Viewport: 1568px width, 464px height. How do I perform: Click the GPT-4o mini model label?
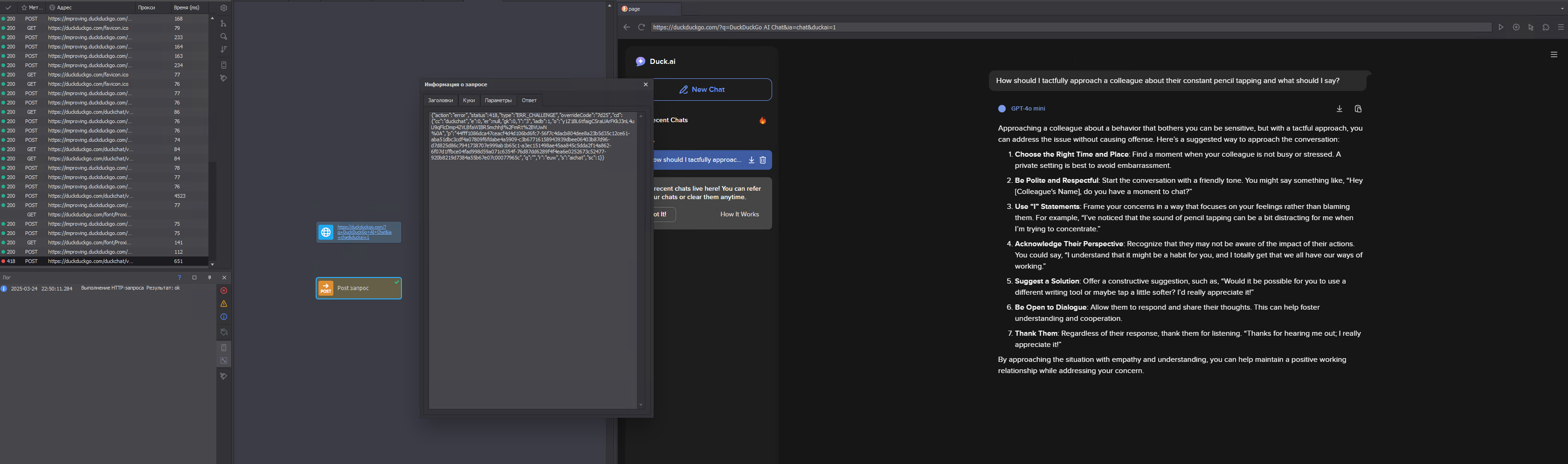pos(1028,109)
